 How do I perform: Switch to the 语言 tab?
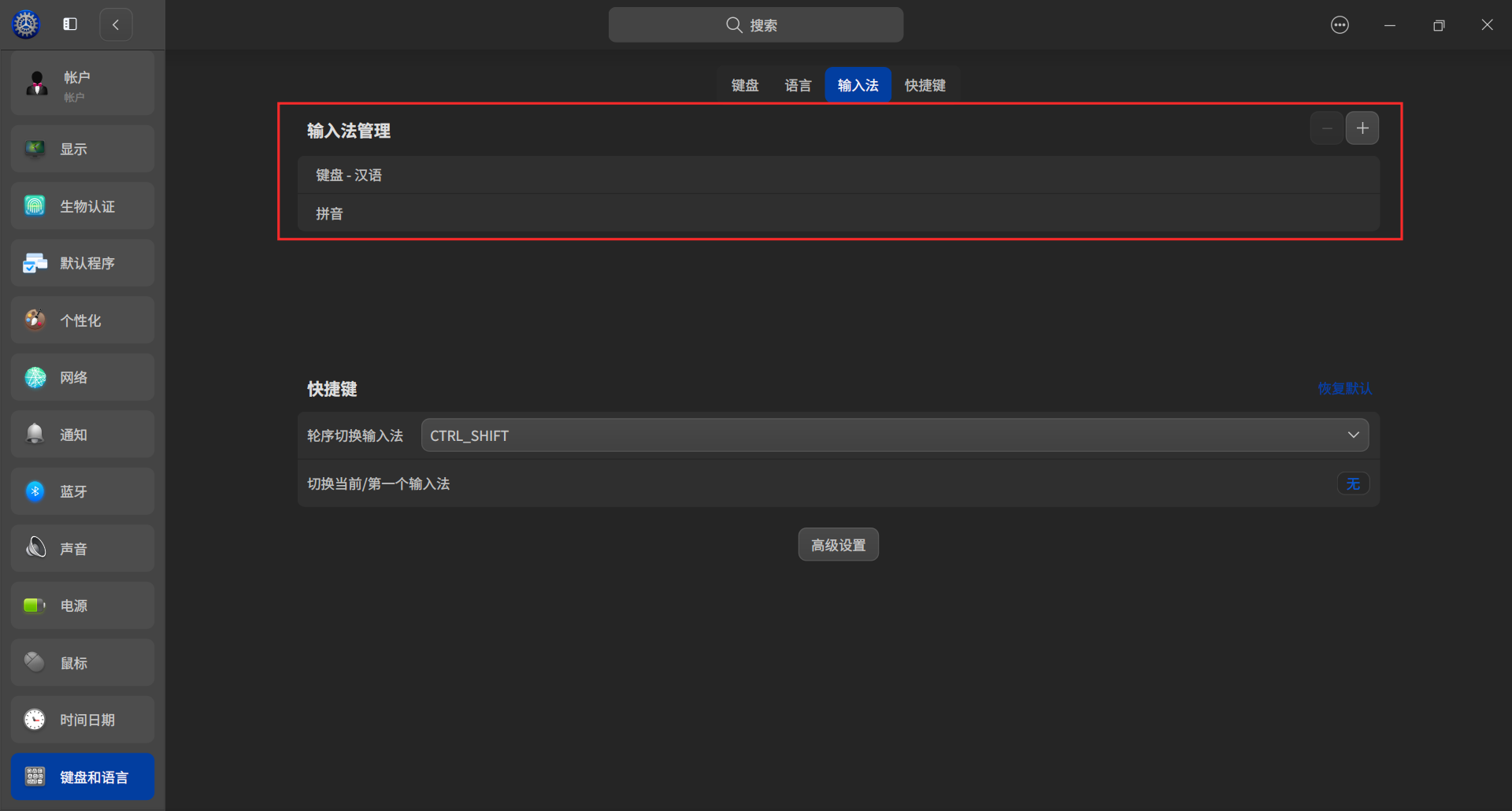pyautogui.click(x=798, y=85)
